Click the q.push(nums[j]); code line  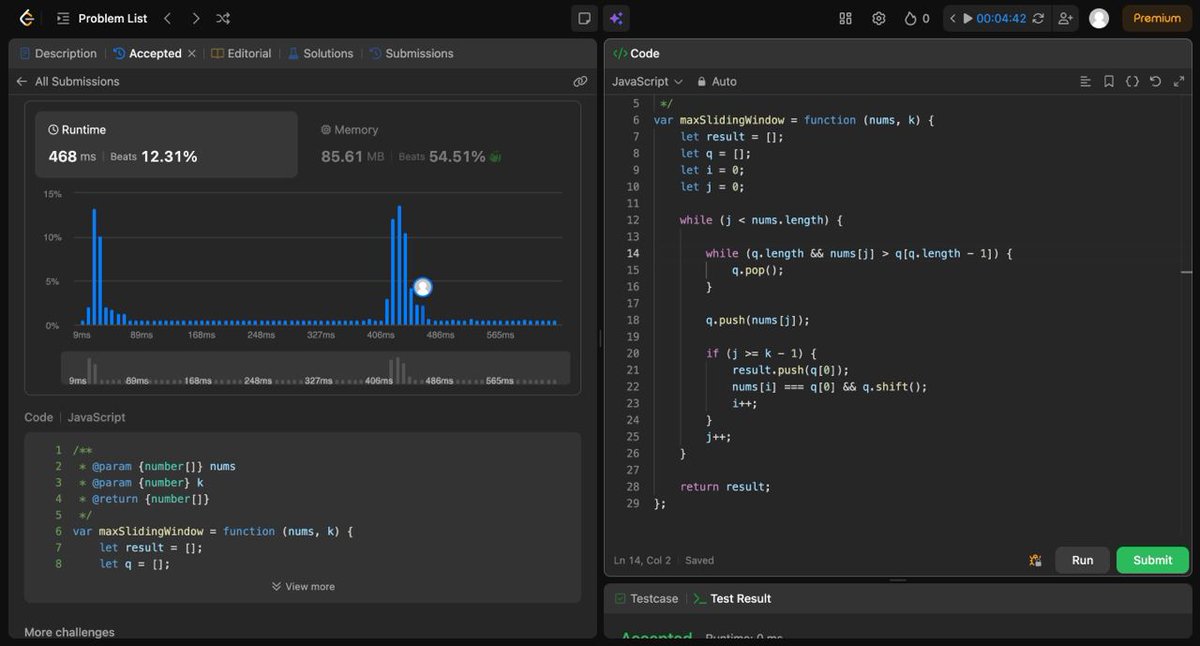click(757, 320)
